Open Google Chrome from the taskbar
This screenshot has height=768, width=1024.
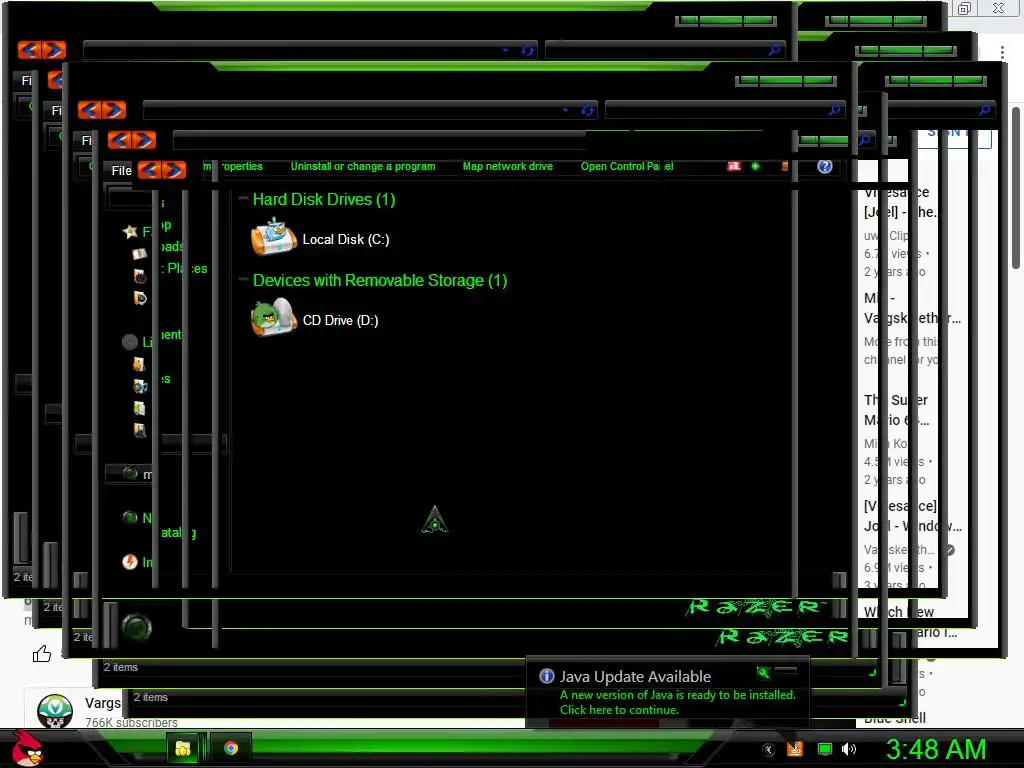pos(231,748)
